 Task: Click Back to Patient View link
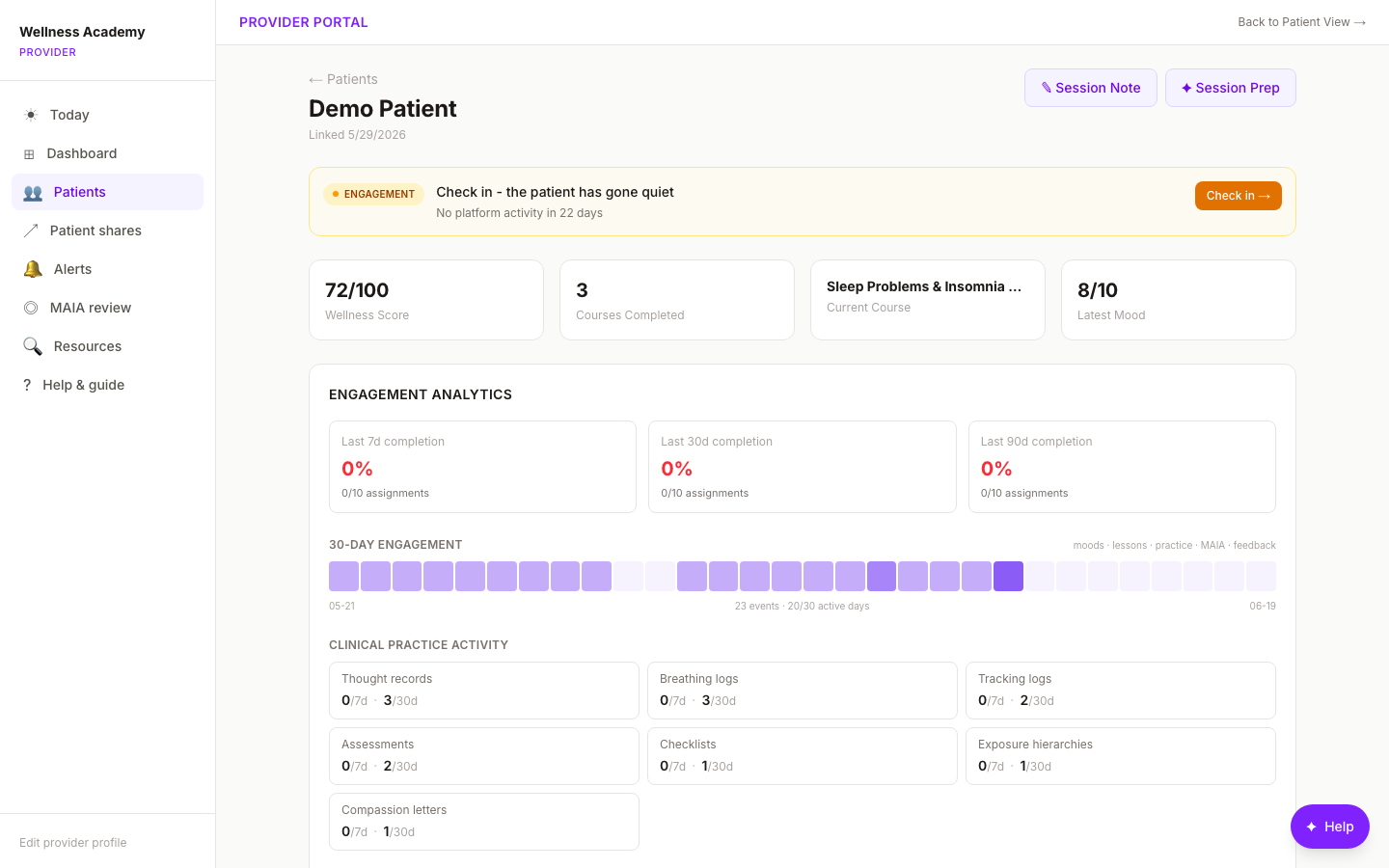1301,22
